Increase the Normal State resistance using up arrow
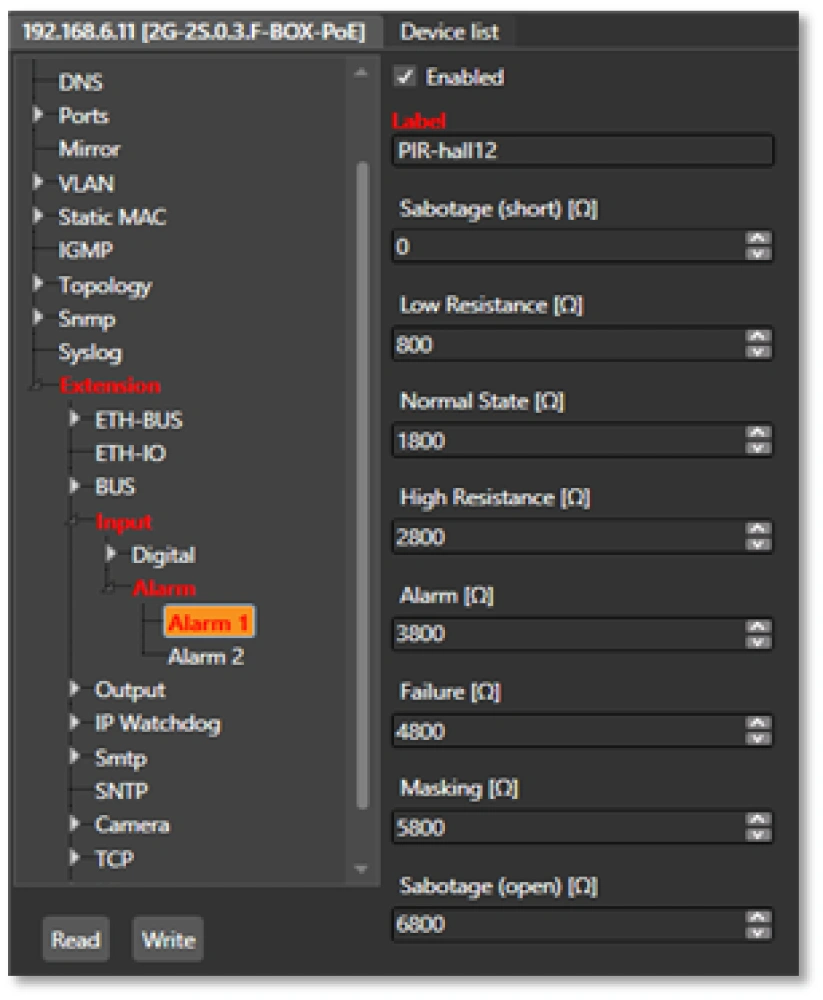The image size is (823, 1000). pos(759,433)
